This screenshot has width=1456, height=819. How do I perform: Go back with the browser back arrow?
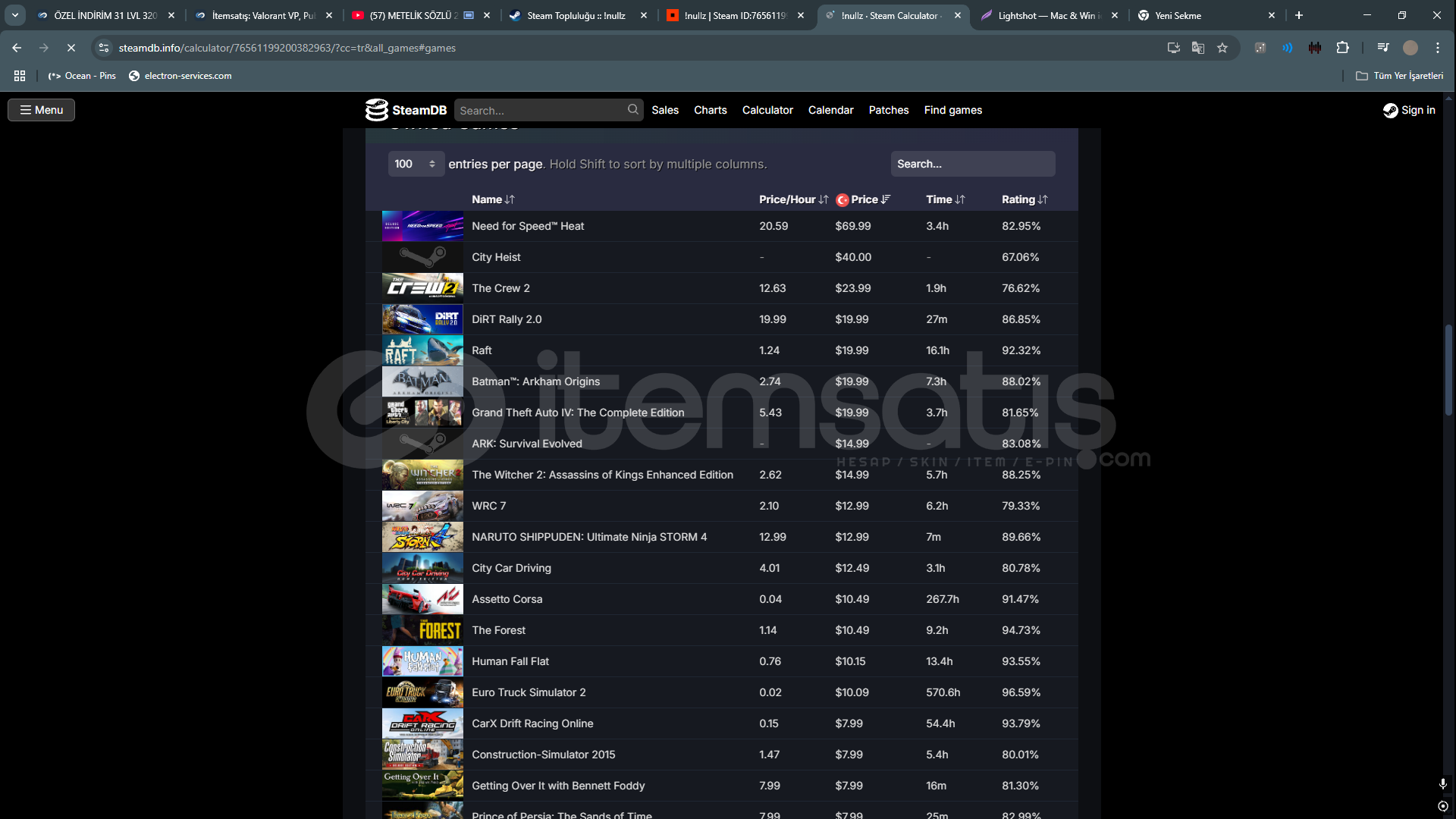pyautogui.click(x=17, y=48)
